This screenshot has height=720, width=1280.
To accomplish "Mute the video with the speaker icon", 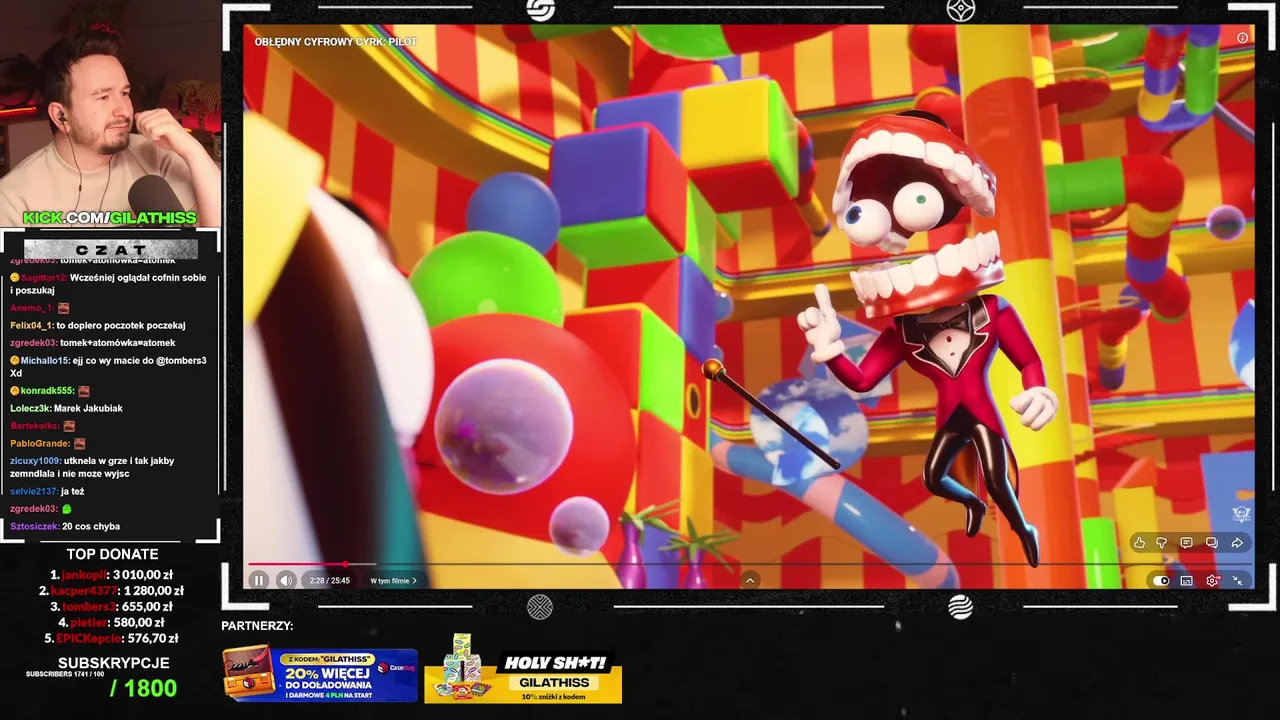I will pos(286,580).
